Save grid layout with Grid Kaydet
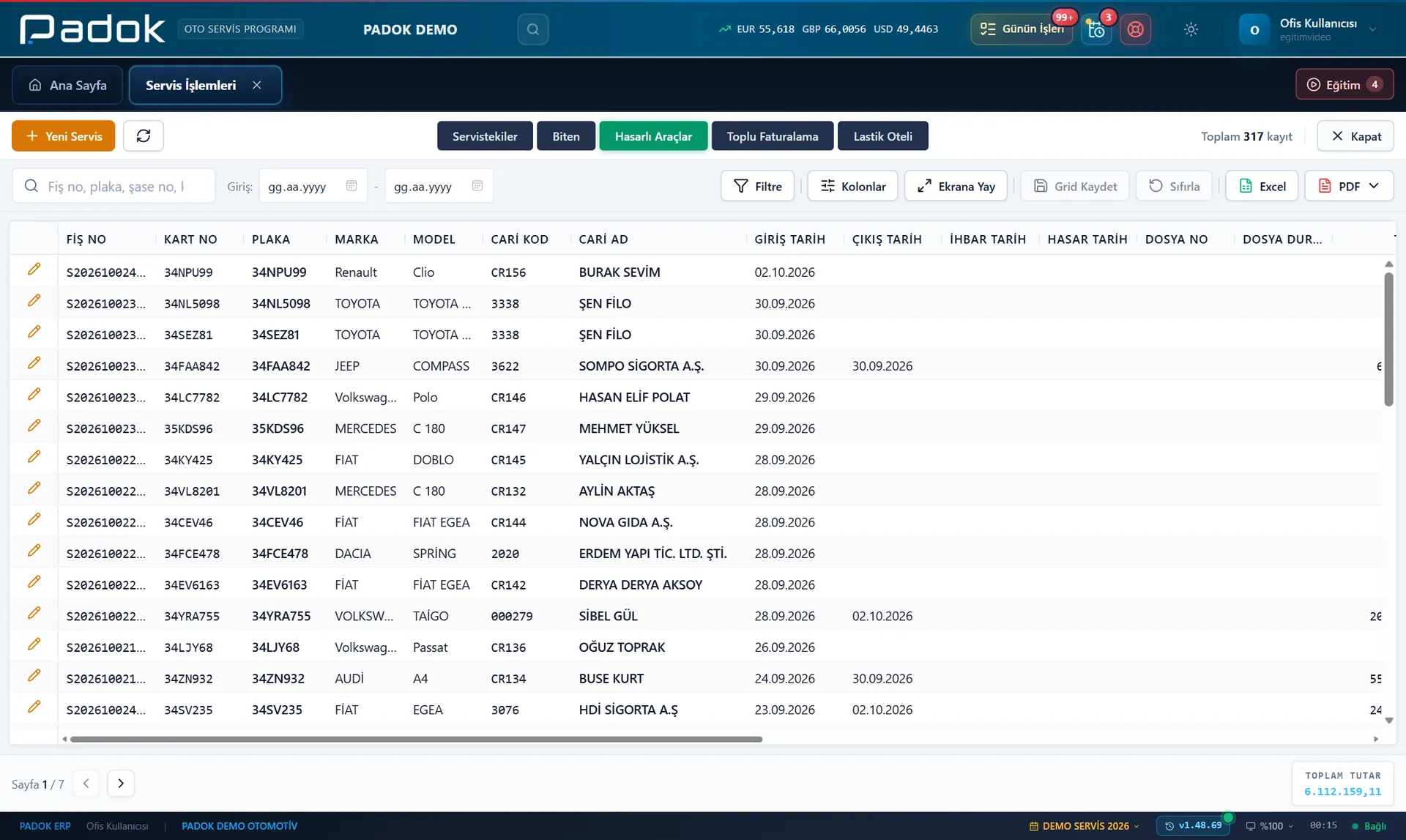The image size is (1406, 840). [1075, 186]
